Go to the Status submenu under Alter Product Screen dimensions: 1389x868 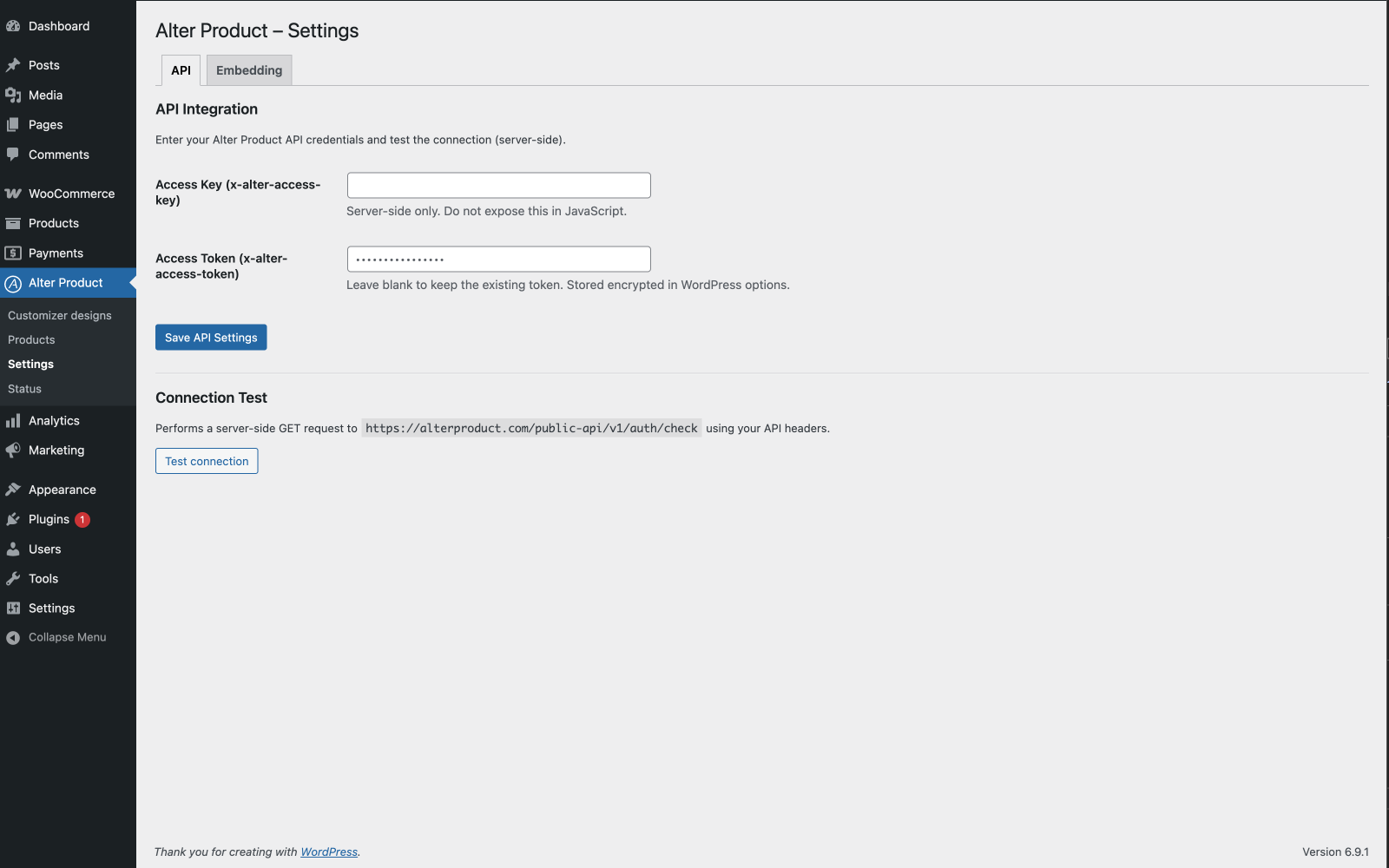[x=23, y=389]
